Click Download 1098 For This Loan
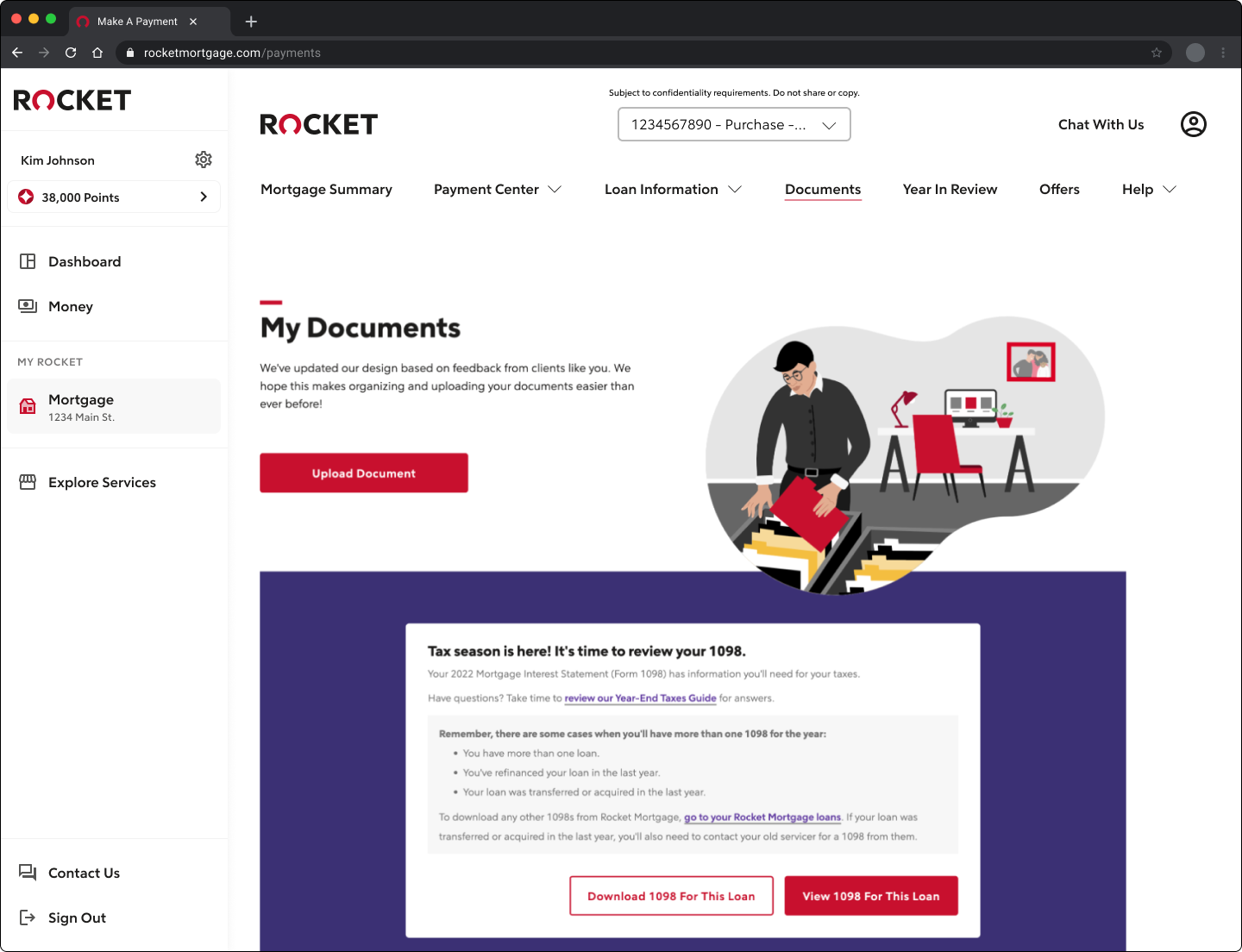1242x952 pixels. pos(671,896)
